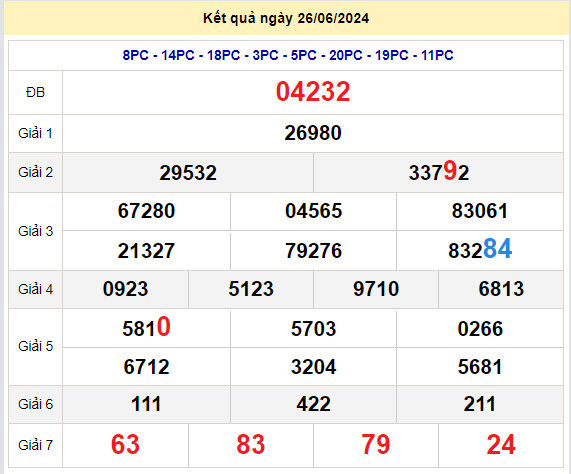Viewport: 571px width, 474px height.
Task: Click the special prize number 04232
Action: pyautogui.click(x=313, y=92)
